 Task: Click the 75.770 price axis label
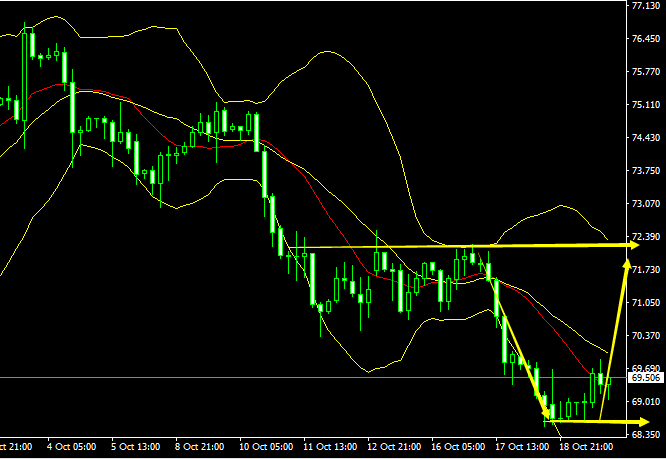click(x=646, y=72)
